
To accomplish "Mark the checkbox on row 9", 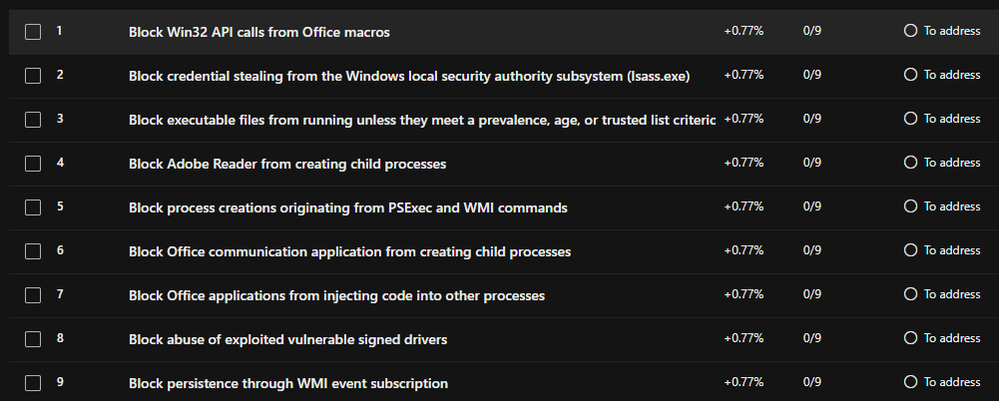I will 33,384.
